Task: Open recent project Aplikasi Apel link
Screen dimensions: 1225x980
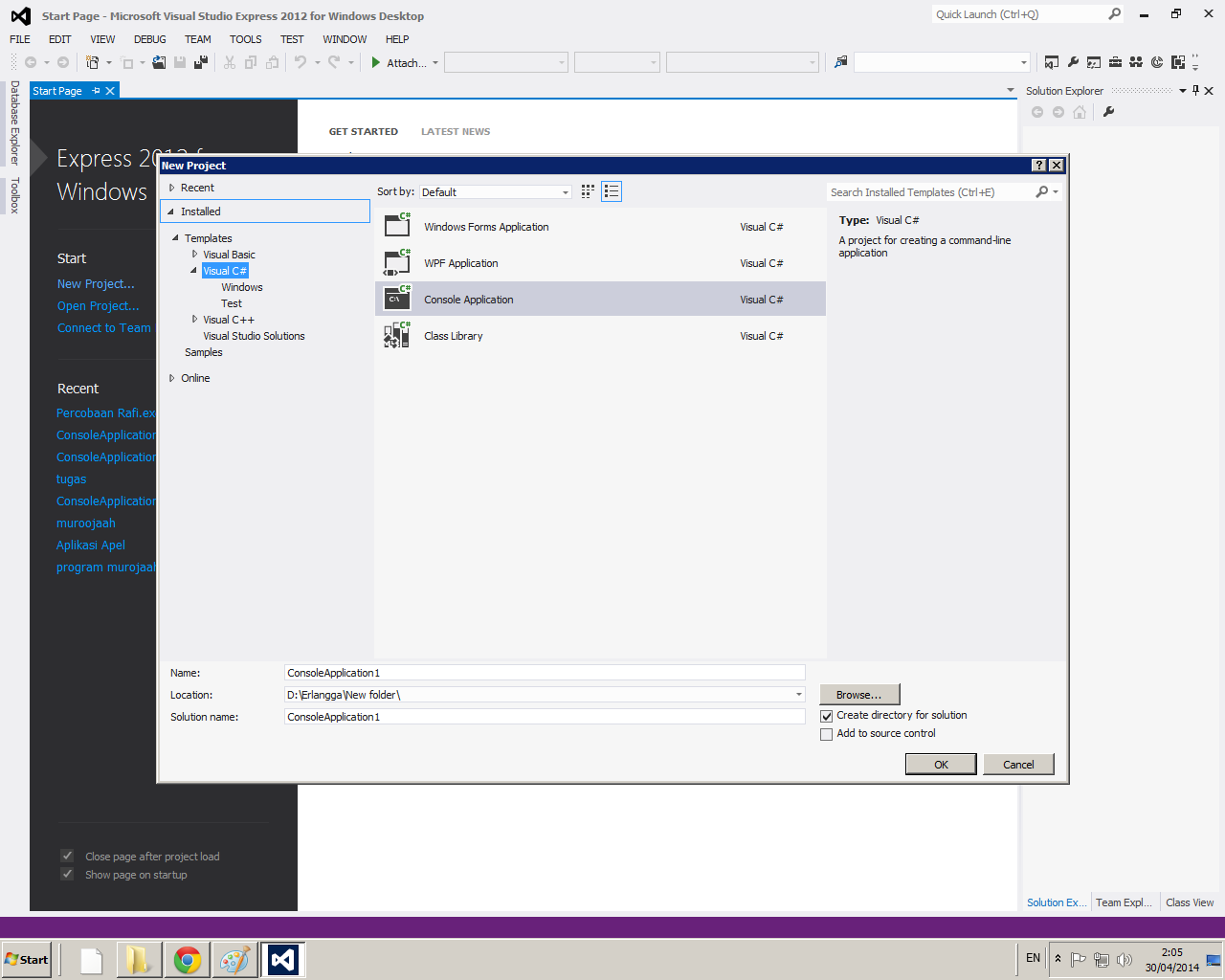Action: [91, 546]
